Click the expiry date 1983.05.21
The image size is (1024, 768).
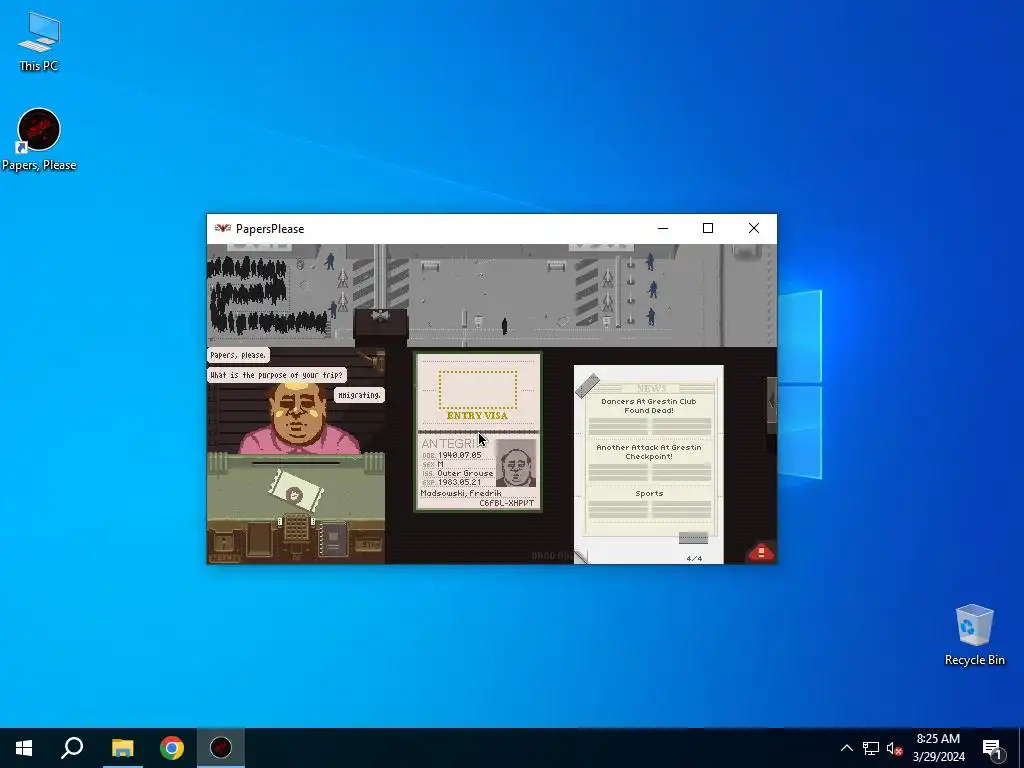click(x=459, y=482)
